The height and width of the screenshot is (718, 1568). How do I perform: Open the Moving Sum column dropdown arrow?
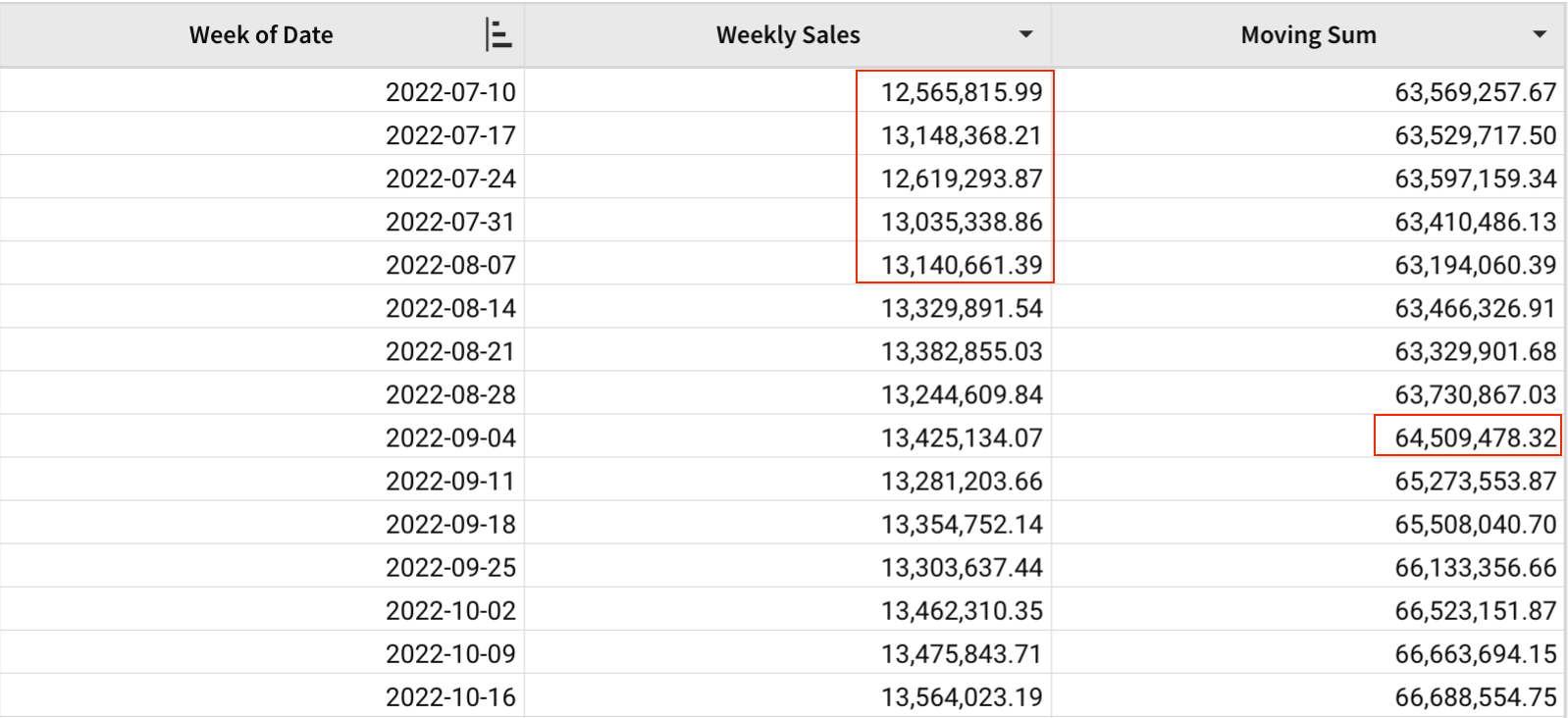[x=1540, y=35]
